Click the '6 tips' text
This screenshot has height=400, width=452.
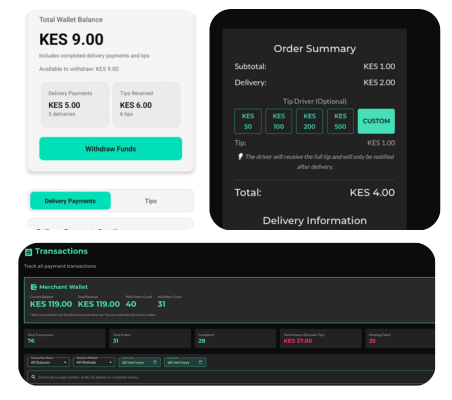click(126, 114)
